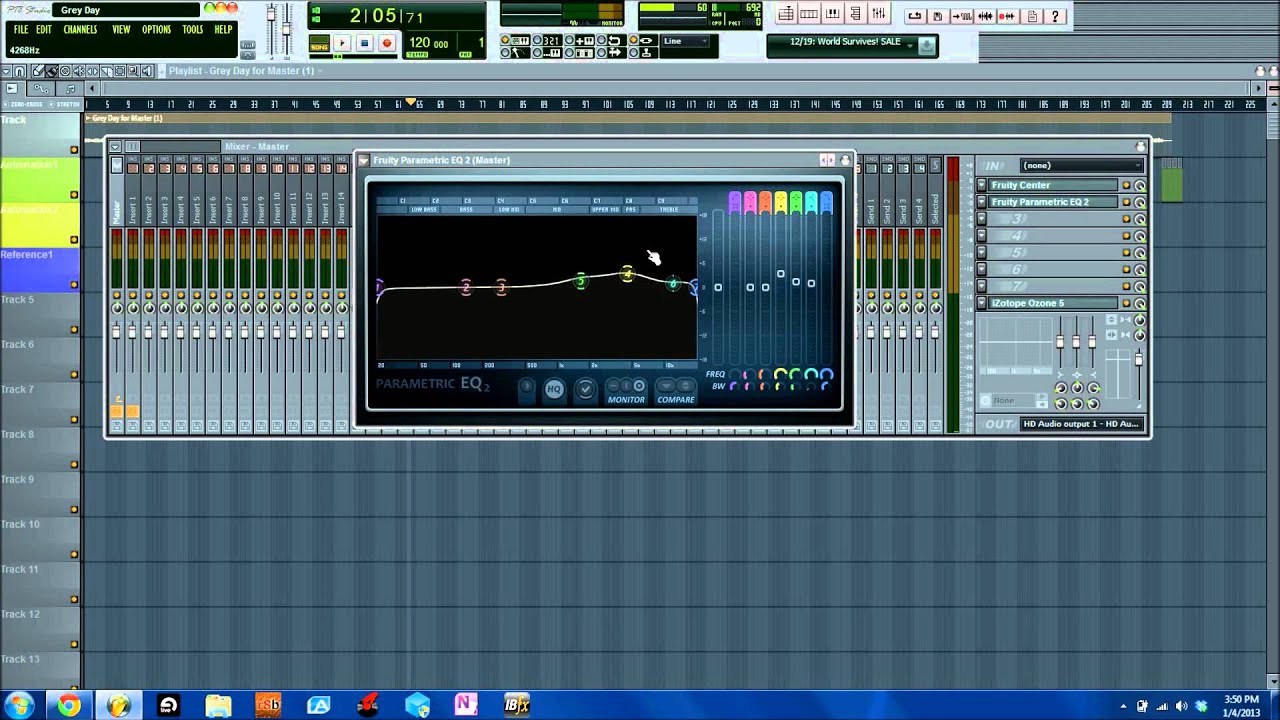Open the browser toolbar icon
The height and width of the screenshot is (720, 1280).
(x=855, y=14)
